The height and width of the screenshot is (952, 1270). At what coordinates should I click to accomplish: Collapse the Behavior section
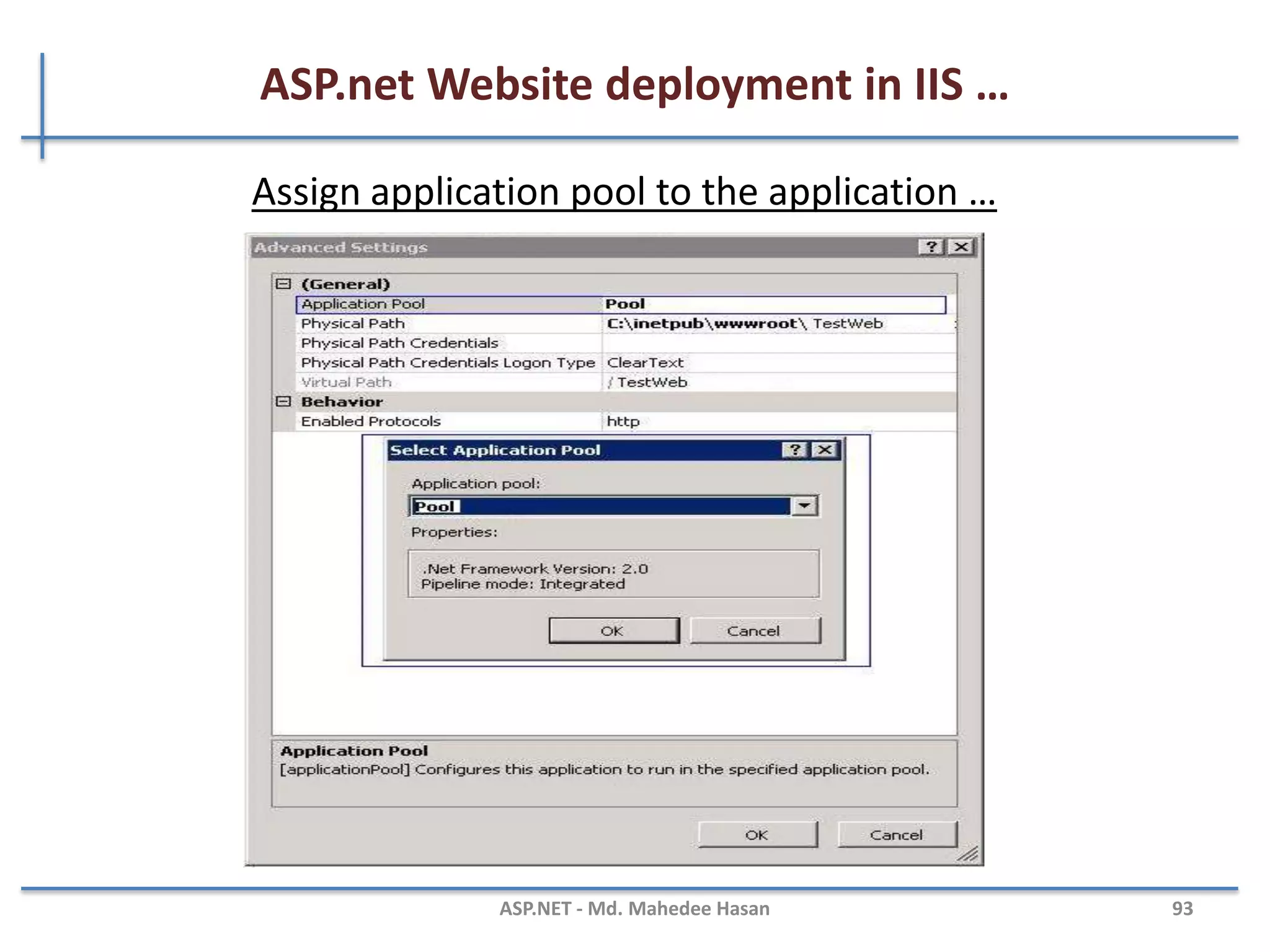tap(283, 402)
